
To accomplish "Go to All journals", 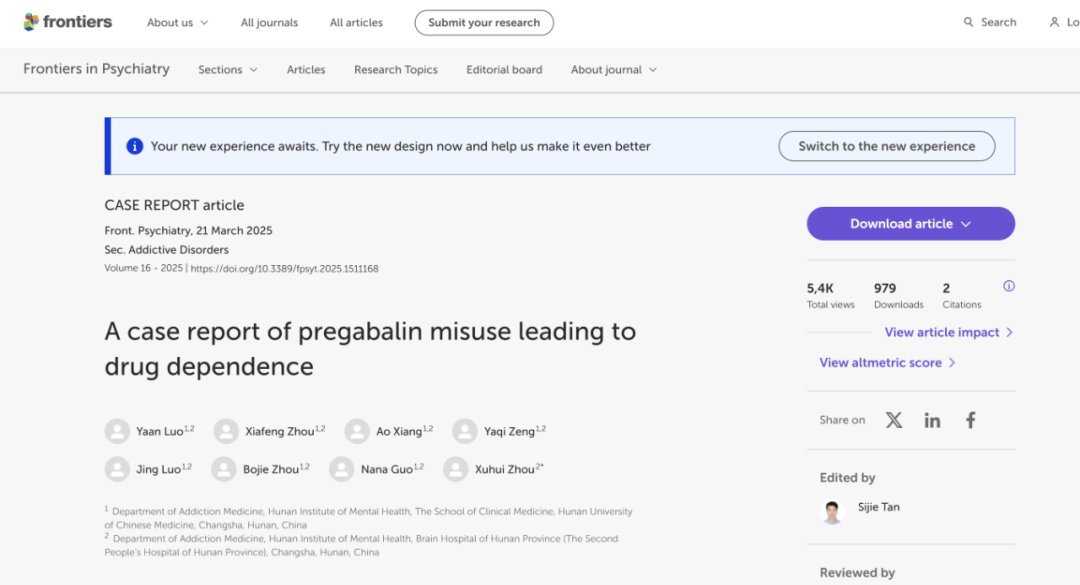I will tap(269, 22).
